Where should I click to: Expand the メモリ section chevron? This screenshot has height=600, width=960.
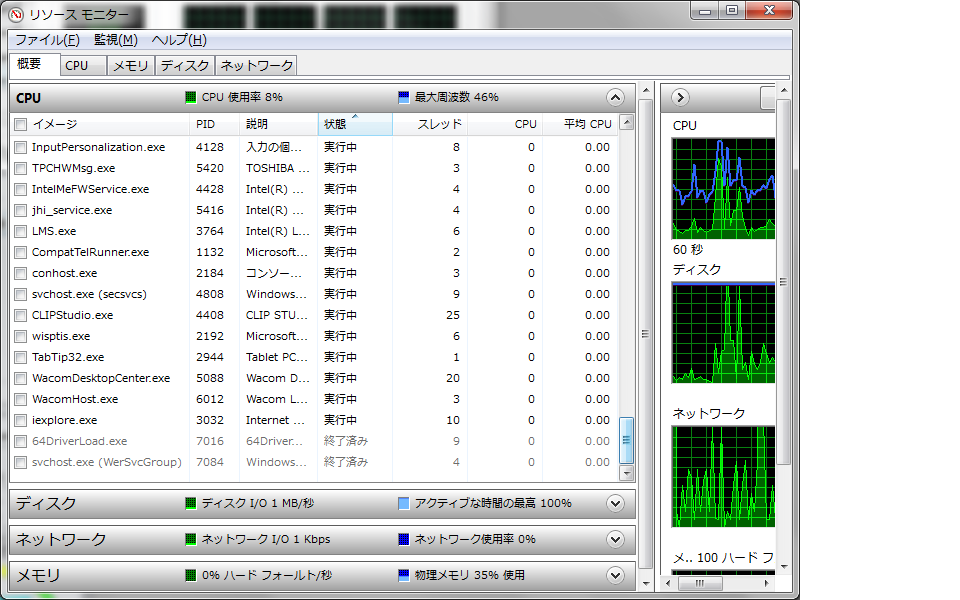pyautogui.click(x=615, y=576)
